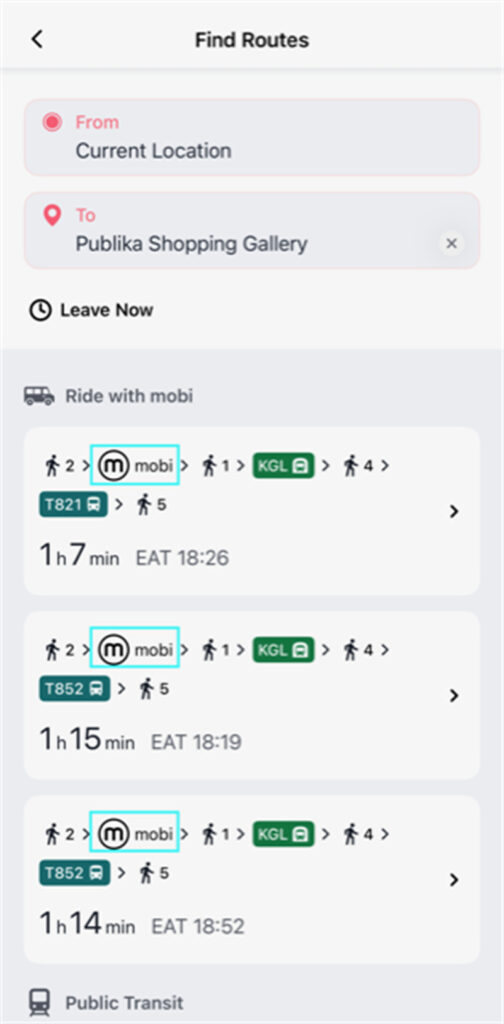Select the route arriving at EAT 18:52
Screen dimensions: 504x1024
coord(252,880)
